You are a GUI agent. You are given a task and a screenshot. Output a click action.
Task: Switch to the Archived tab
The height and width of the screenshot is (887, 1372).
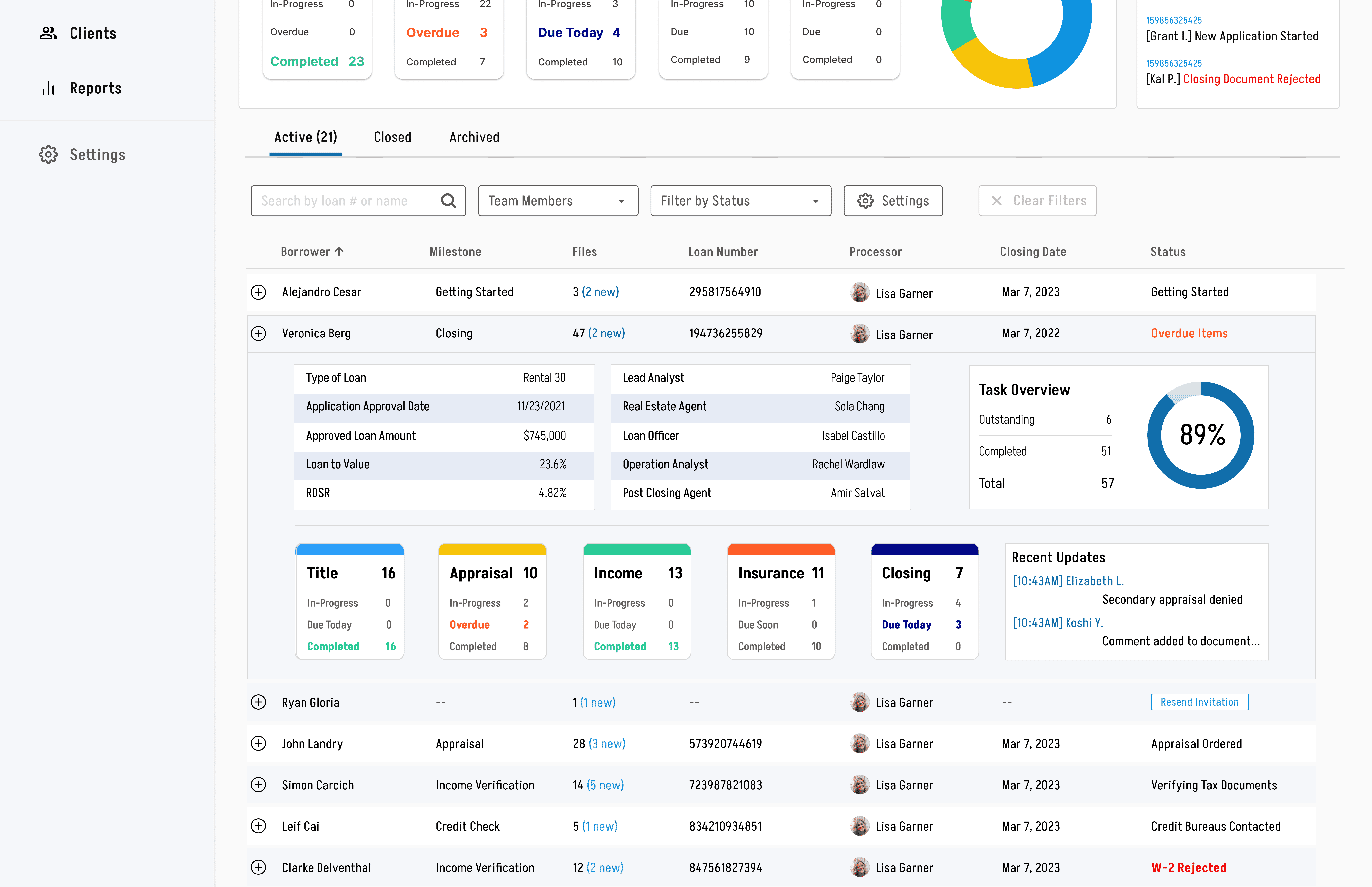pos(474,137)
